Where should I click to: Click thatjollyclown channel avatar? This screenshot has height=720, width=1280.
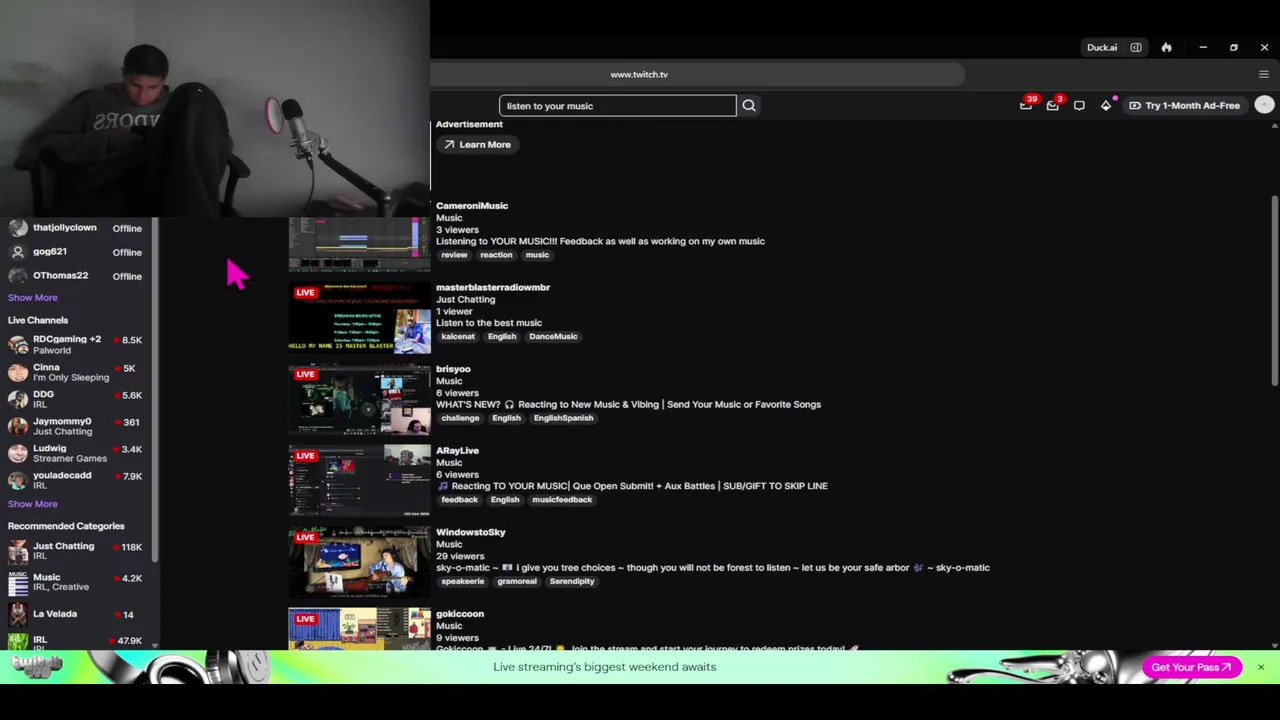click(18, 228)
